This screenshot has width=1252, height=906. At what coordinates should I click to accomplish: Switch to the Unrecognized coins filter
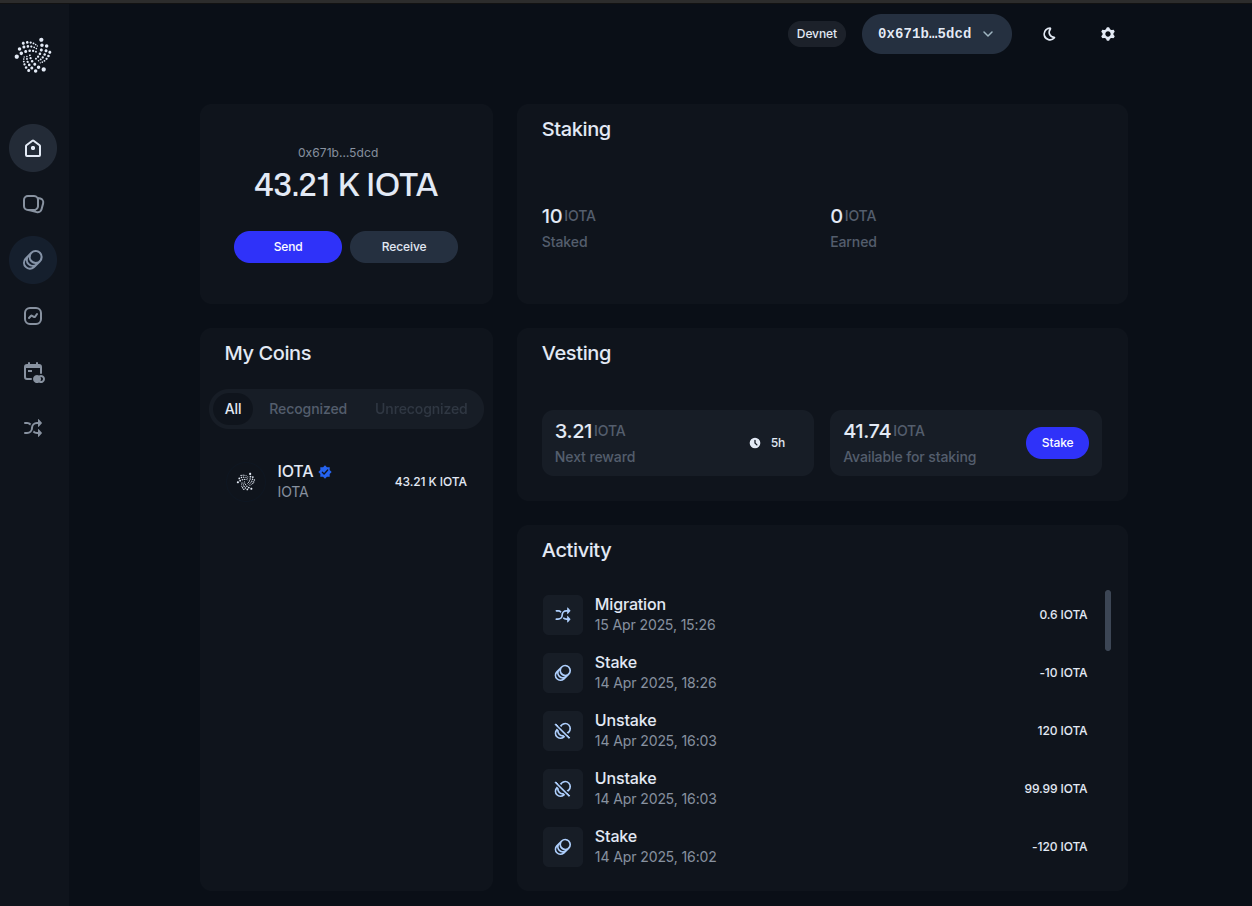click(x=421, y=408)
